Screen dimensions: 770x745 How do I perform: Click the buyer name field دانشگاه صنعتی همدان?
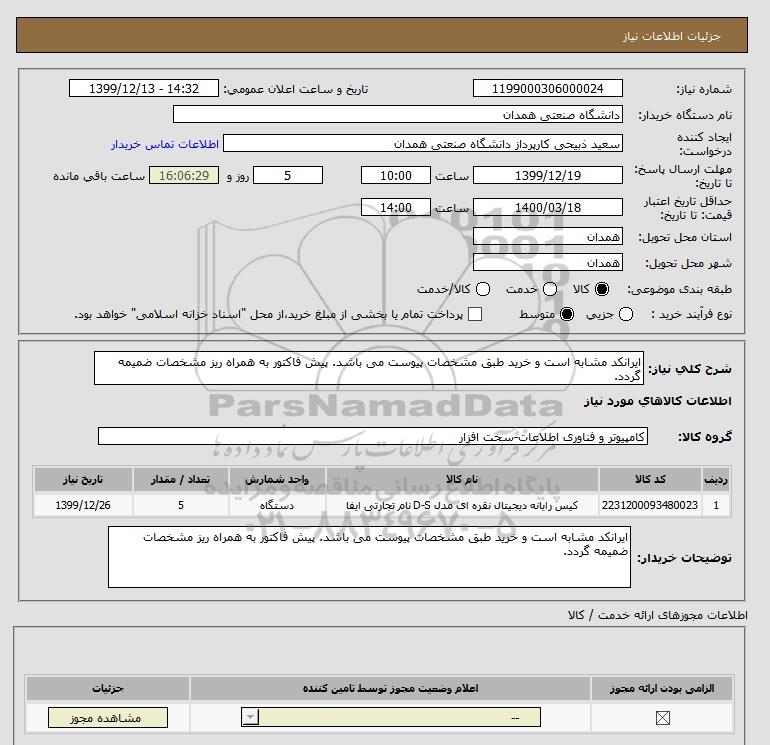[x=398, y=114]
